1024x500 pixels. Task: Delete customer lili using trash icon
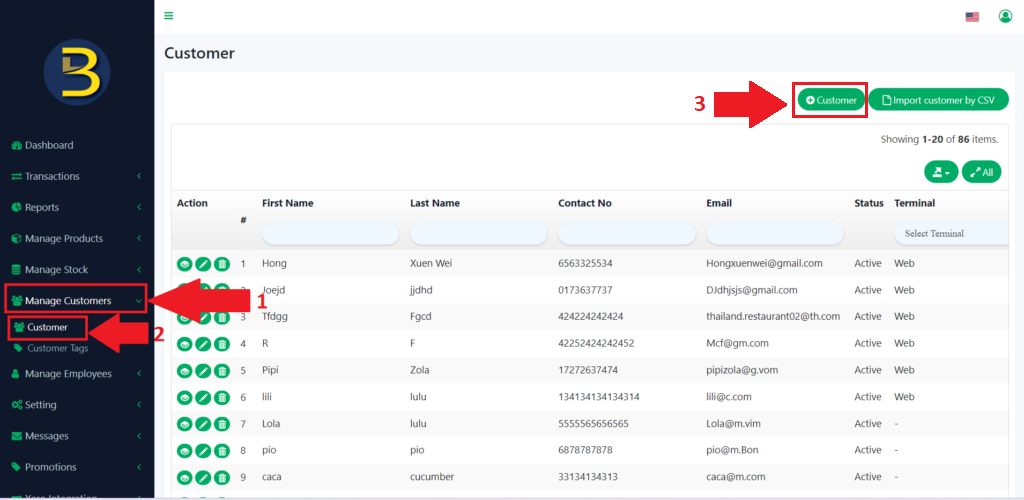222,397
